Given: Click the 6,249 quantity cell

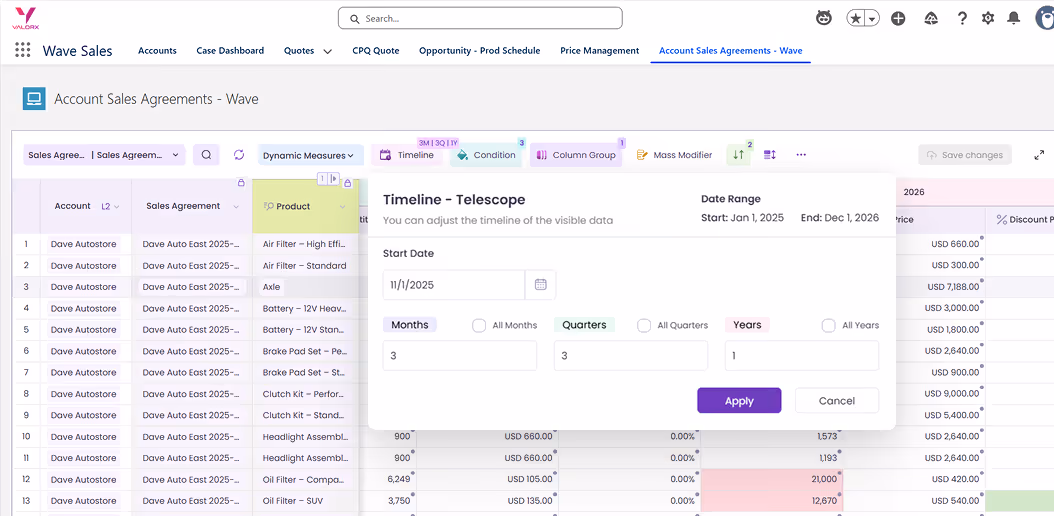Looking at the screenshot, I should (388, 480).
